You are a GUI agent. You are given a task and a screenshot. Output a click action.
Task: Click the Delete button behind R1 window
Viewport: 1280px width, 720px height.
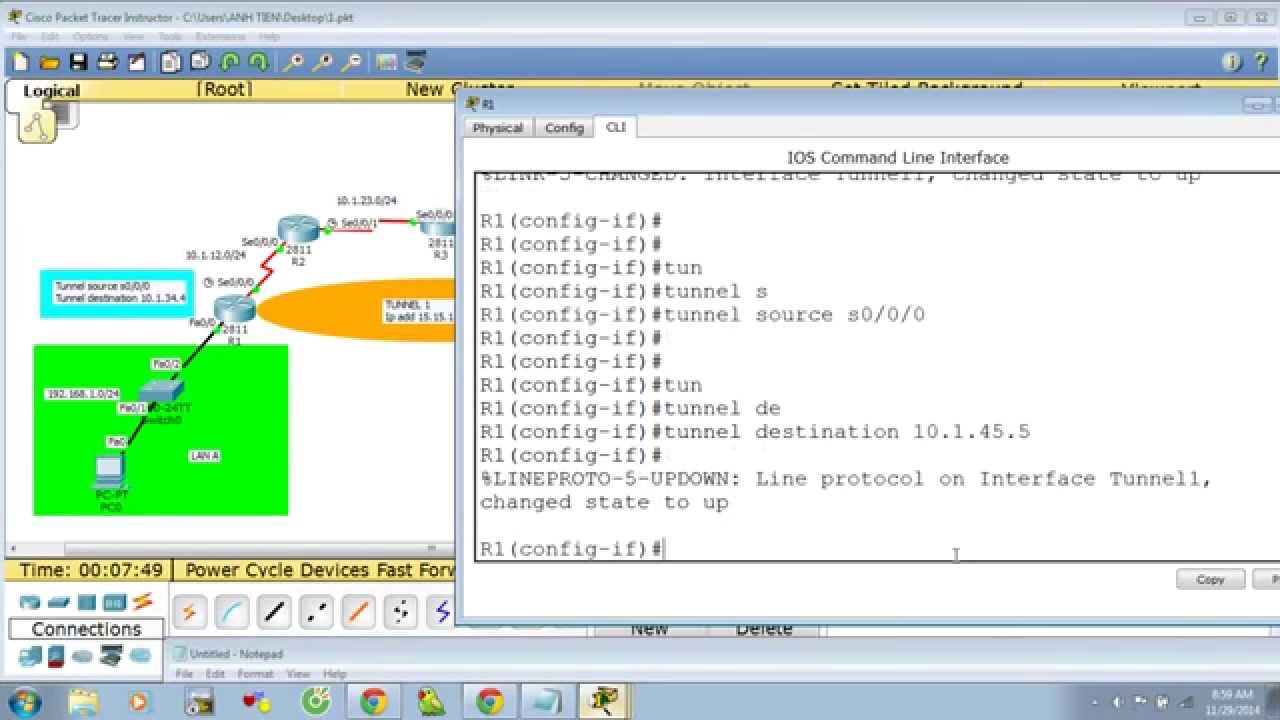tap(764, 629)
